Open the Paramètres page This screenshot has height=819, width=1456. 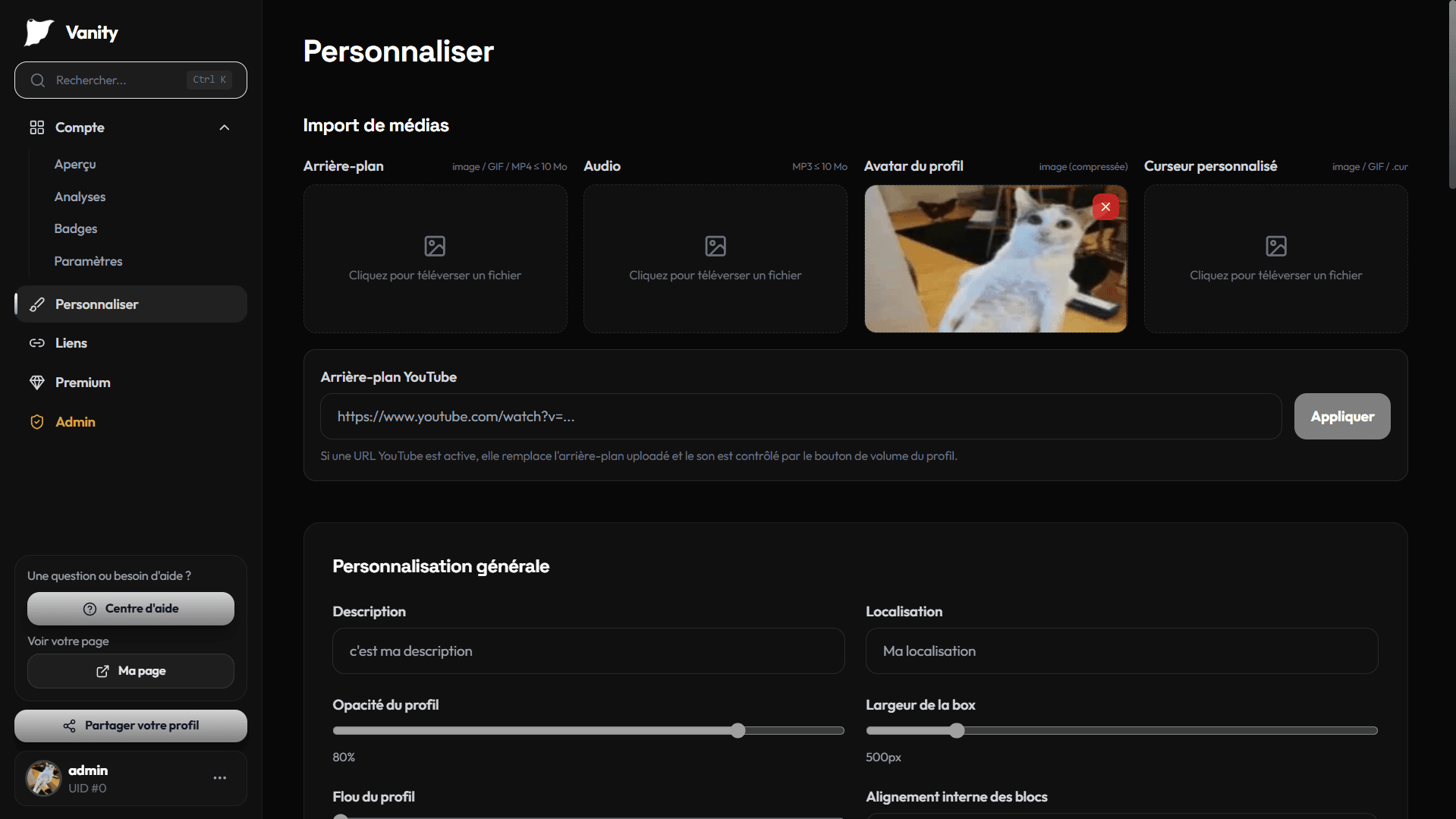(x=88, y=261)
